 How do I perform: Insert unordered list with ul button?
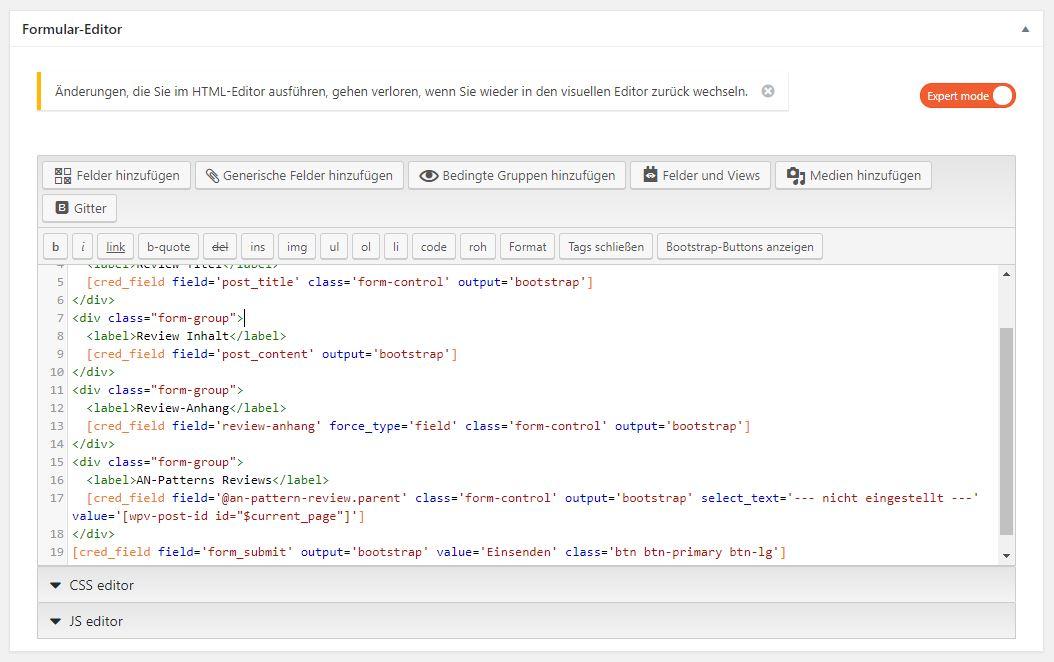click(334, 247)
